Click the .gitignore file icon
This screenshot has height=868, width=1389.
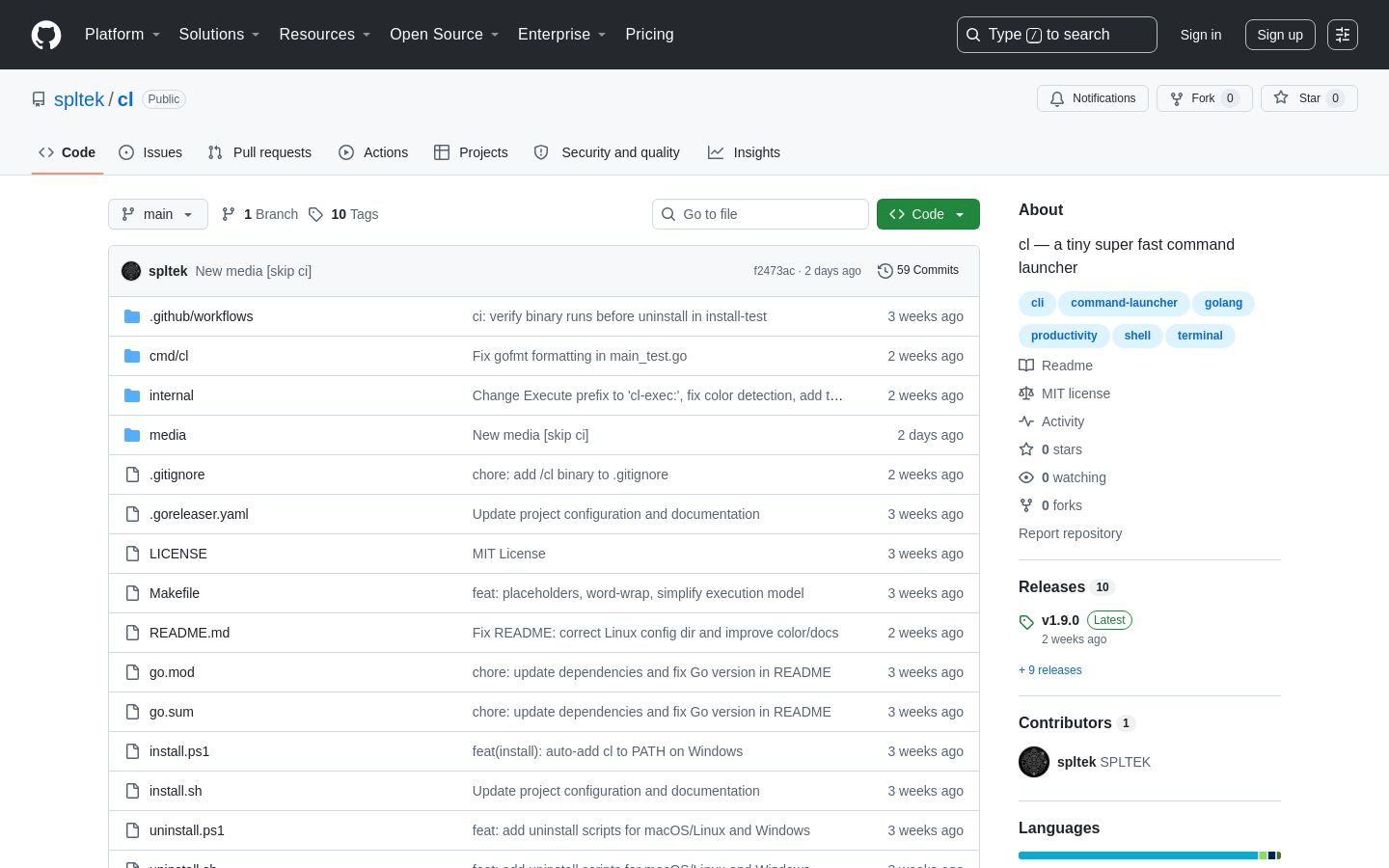(132, 475)
